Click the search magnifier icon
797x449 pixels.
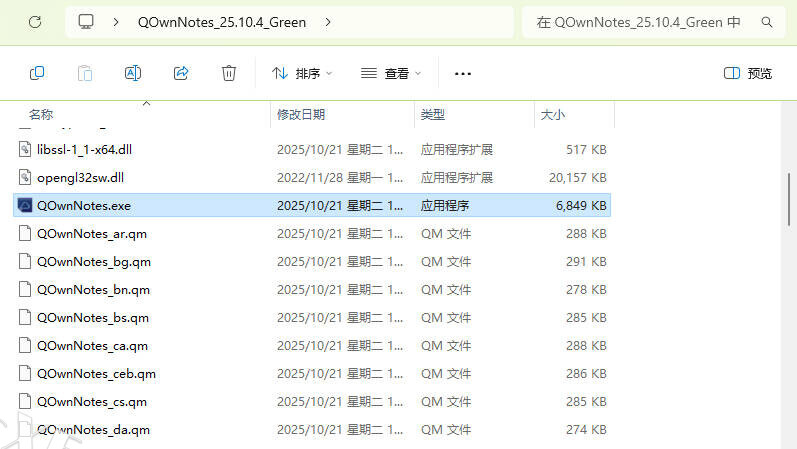pos(767,21)
